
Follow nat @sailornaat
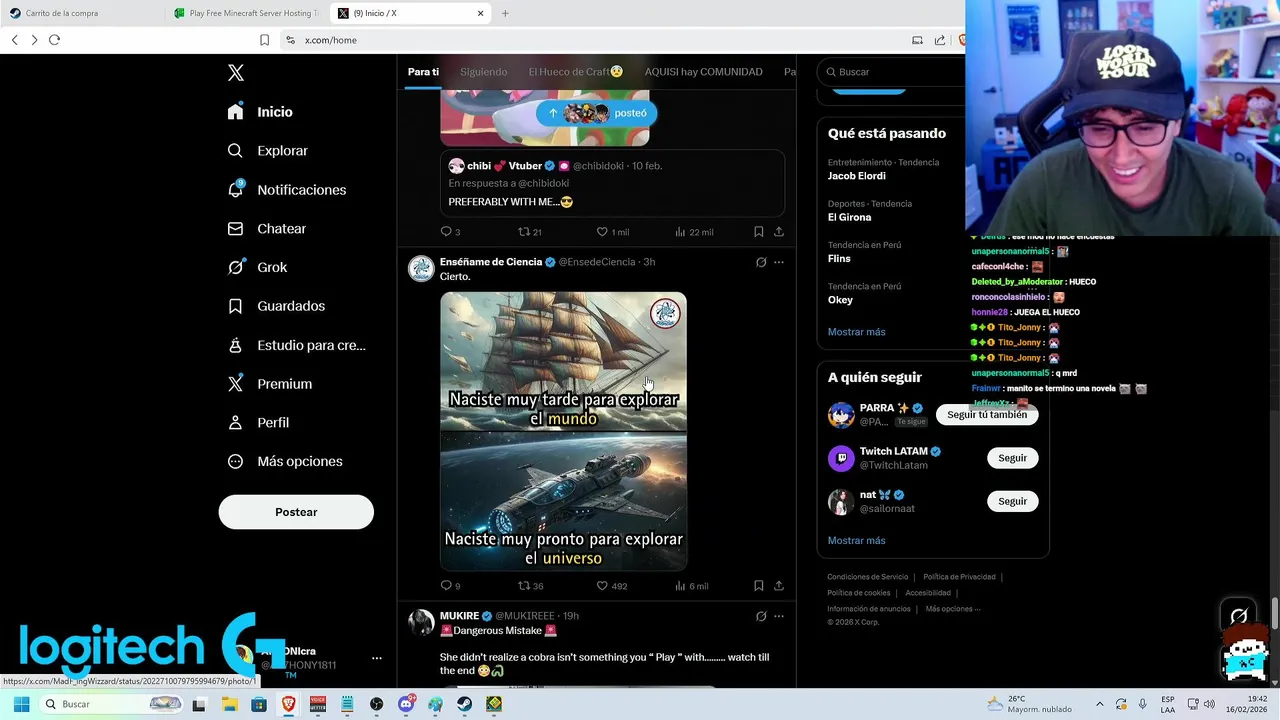point(1012,501)
